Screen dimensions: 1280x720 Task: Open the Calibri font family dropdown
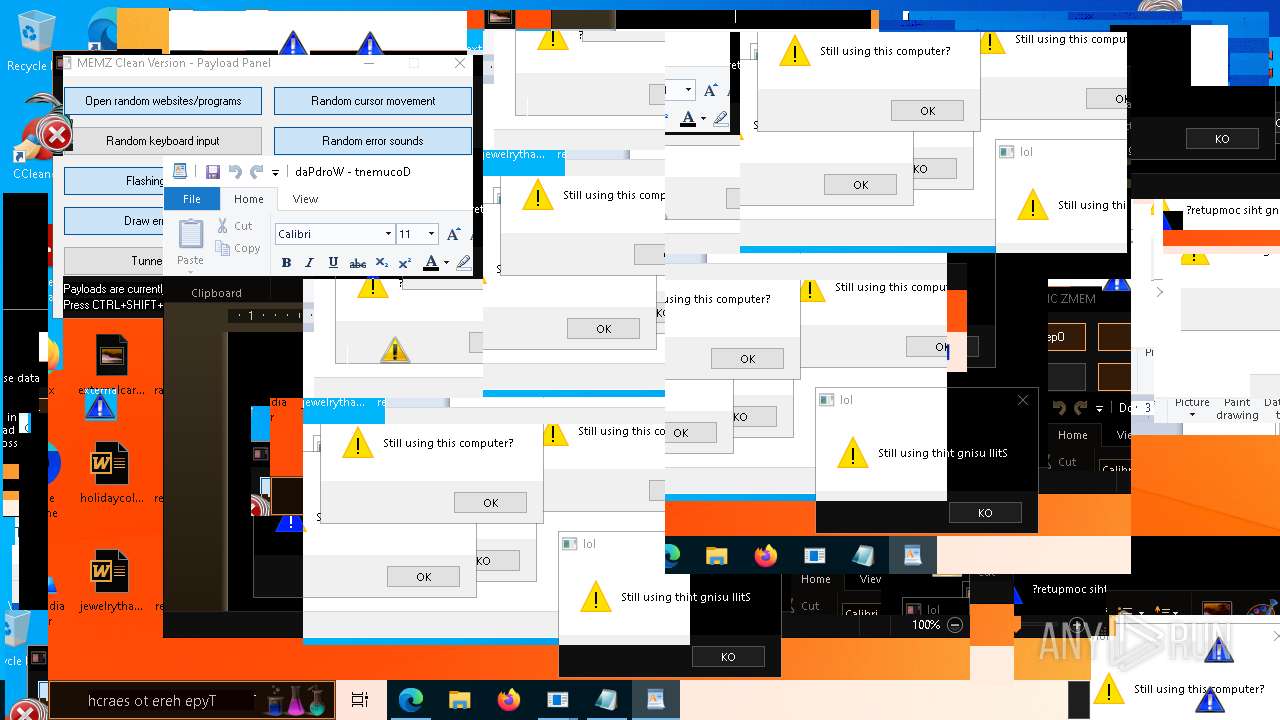pyautogui.click(x=388, y=234)
